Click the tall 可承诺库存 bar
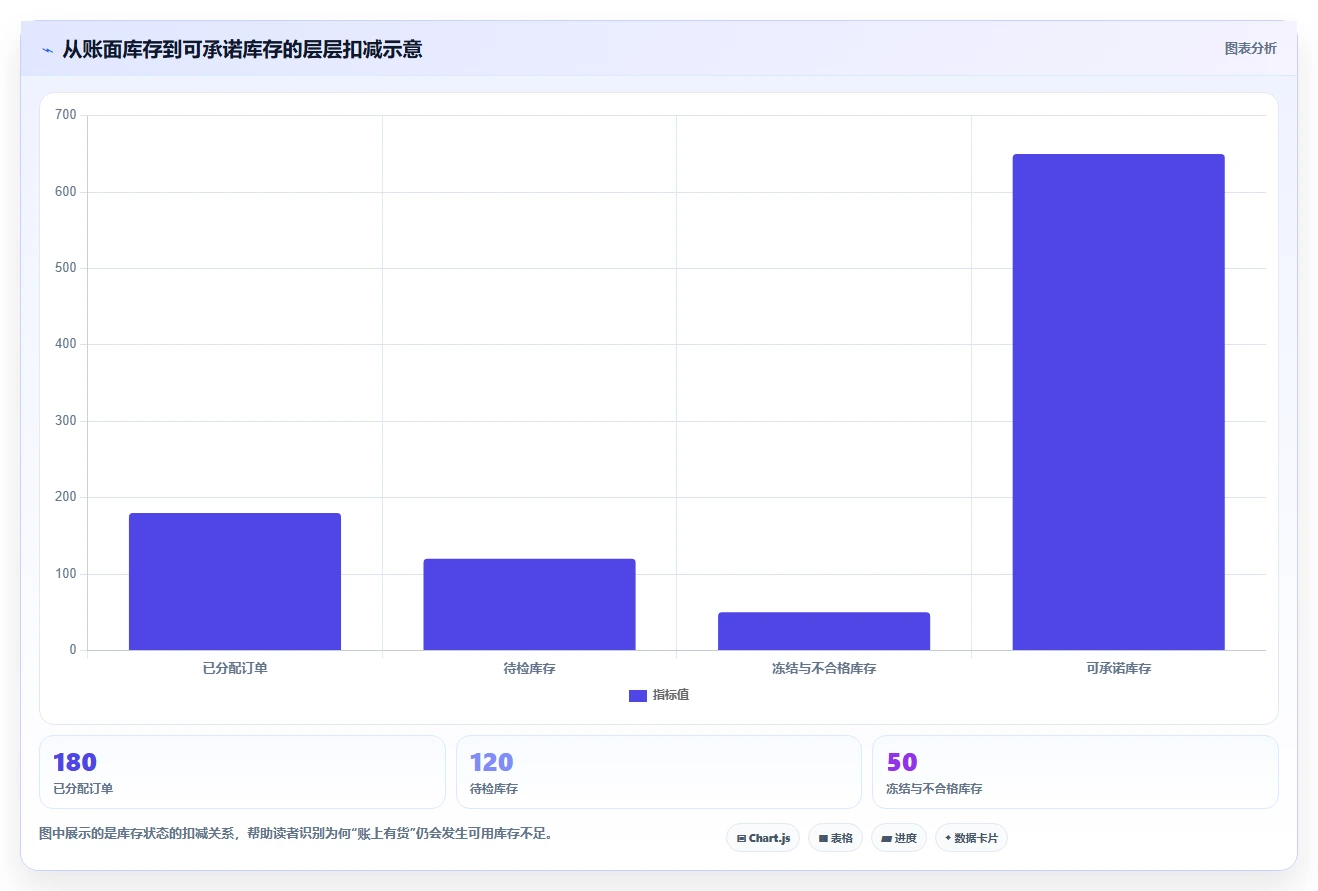Viewport: 1318px width, 891px height. (1118, 402)
